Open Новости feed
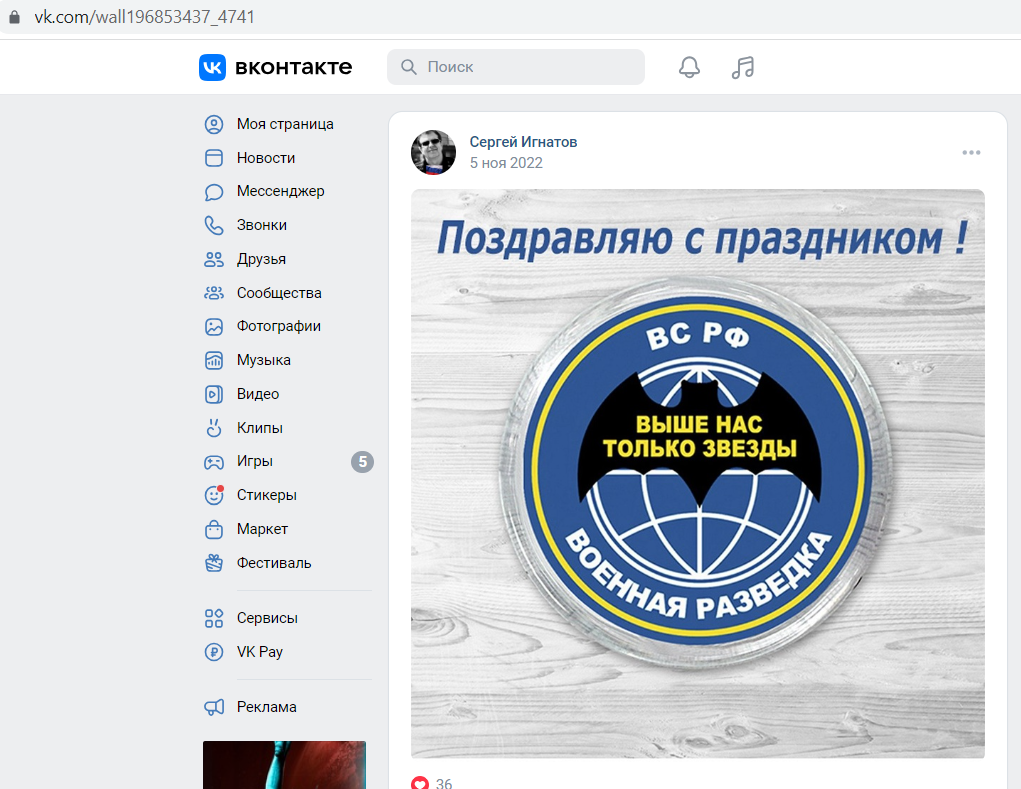Image resolution: width=1021 pixels, height=789 pixels. tap(266, 158)
